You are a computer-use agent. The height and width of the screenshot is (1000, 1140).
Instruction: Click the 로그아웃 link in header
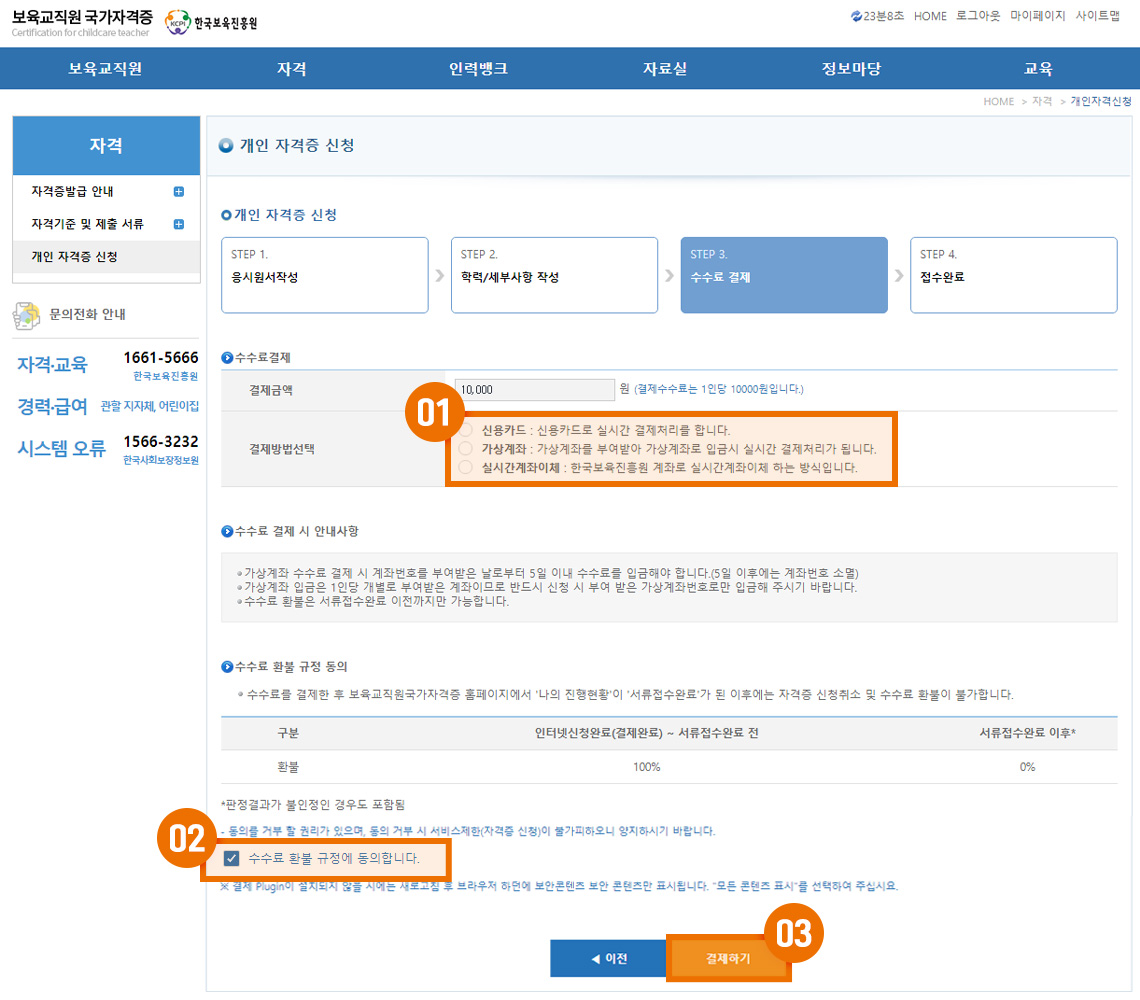tap(978, 16)
